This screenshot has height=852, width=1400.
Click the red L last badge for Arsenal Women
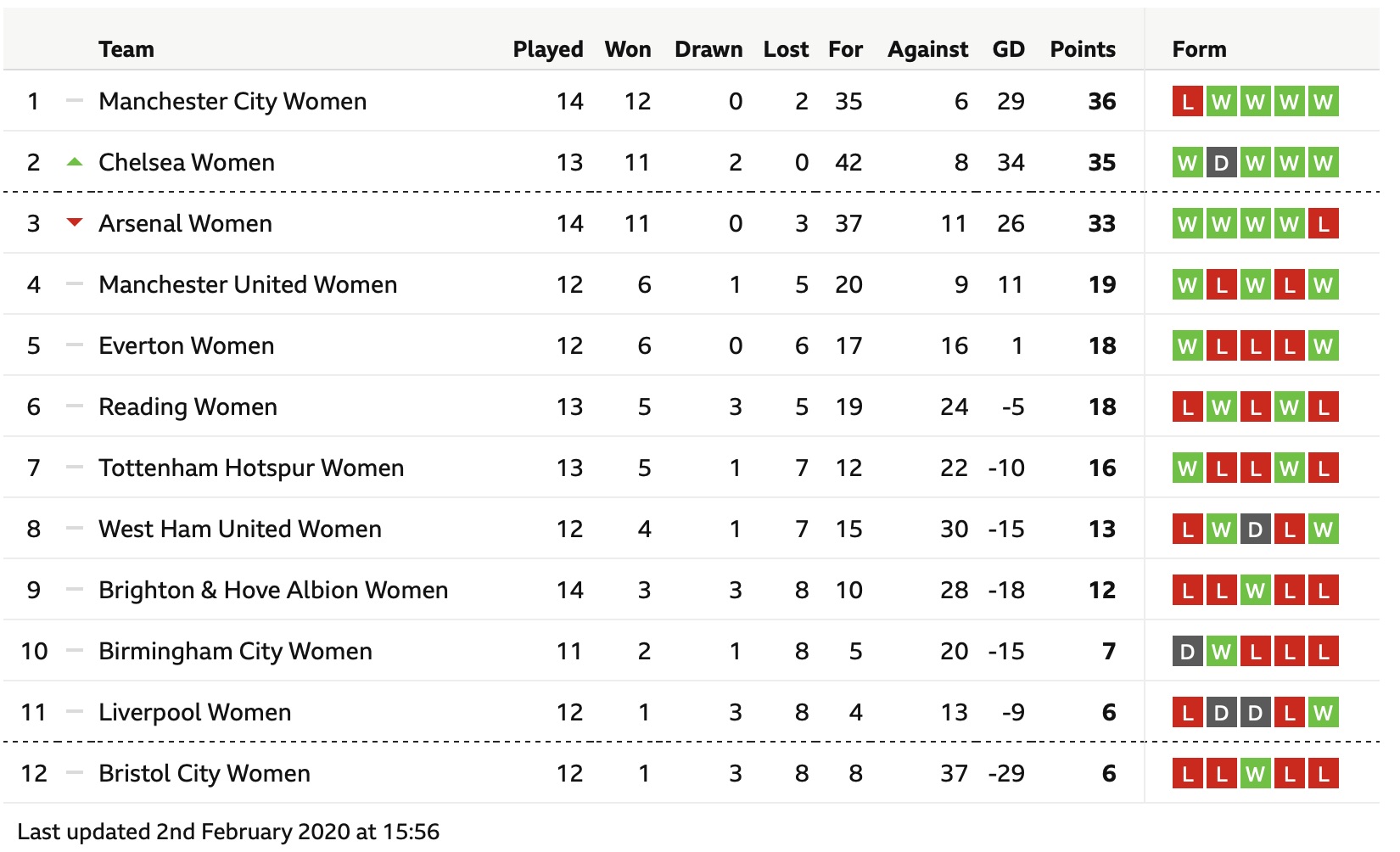coord(1323,223)
